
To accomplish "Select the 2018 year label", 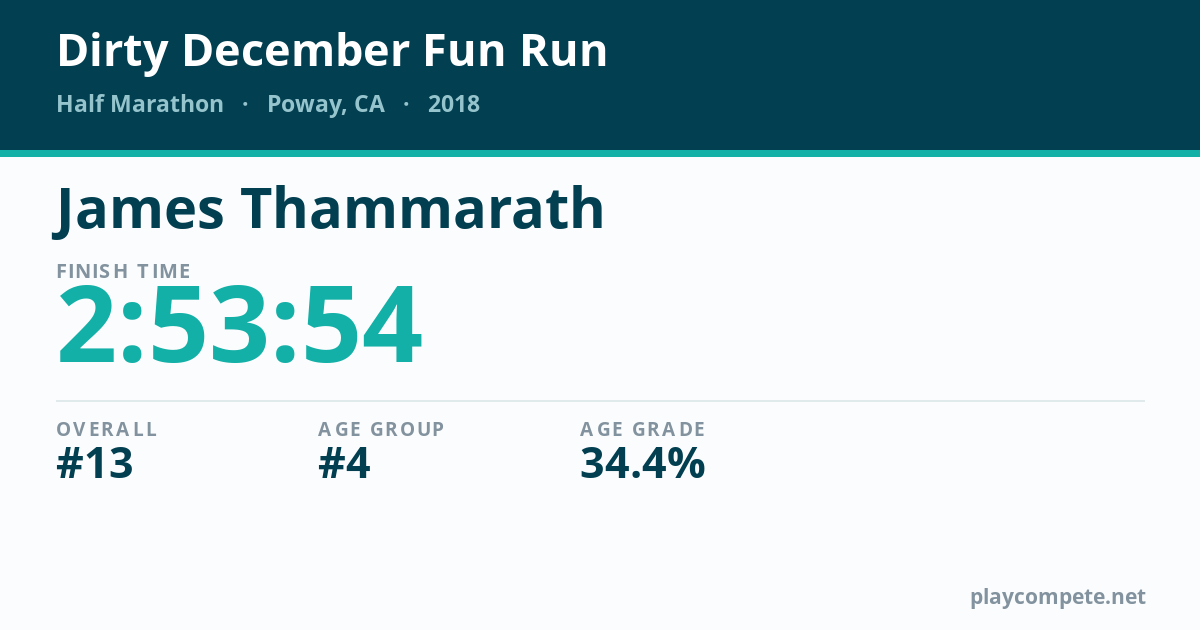I will point(454,104).
